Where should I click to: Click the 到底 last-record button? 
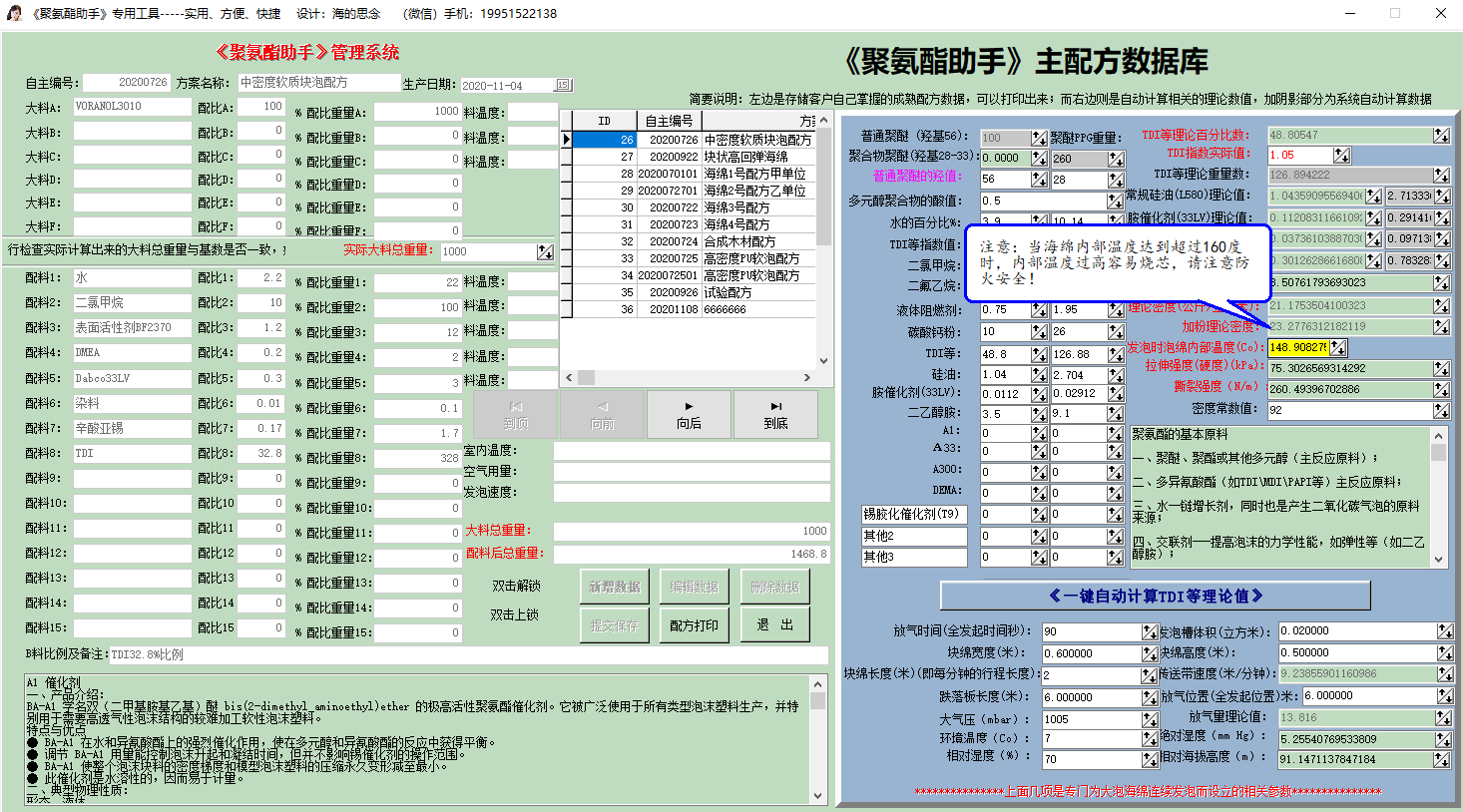(775, 415)
